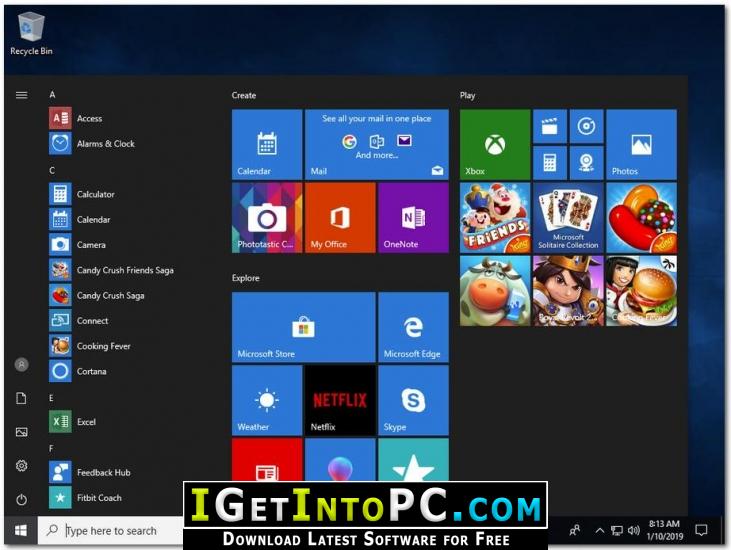Click the Create group heading
The image size is (731, 550).
click(x=244, y=95)
